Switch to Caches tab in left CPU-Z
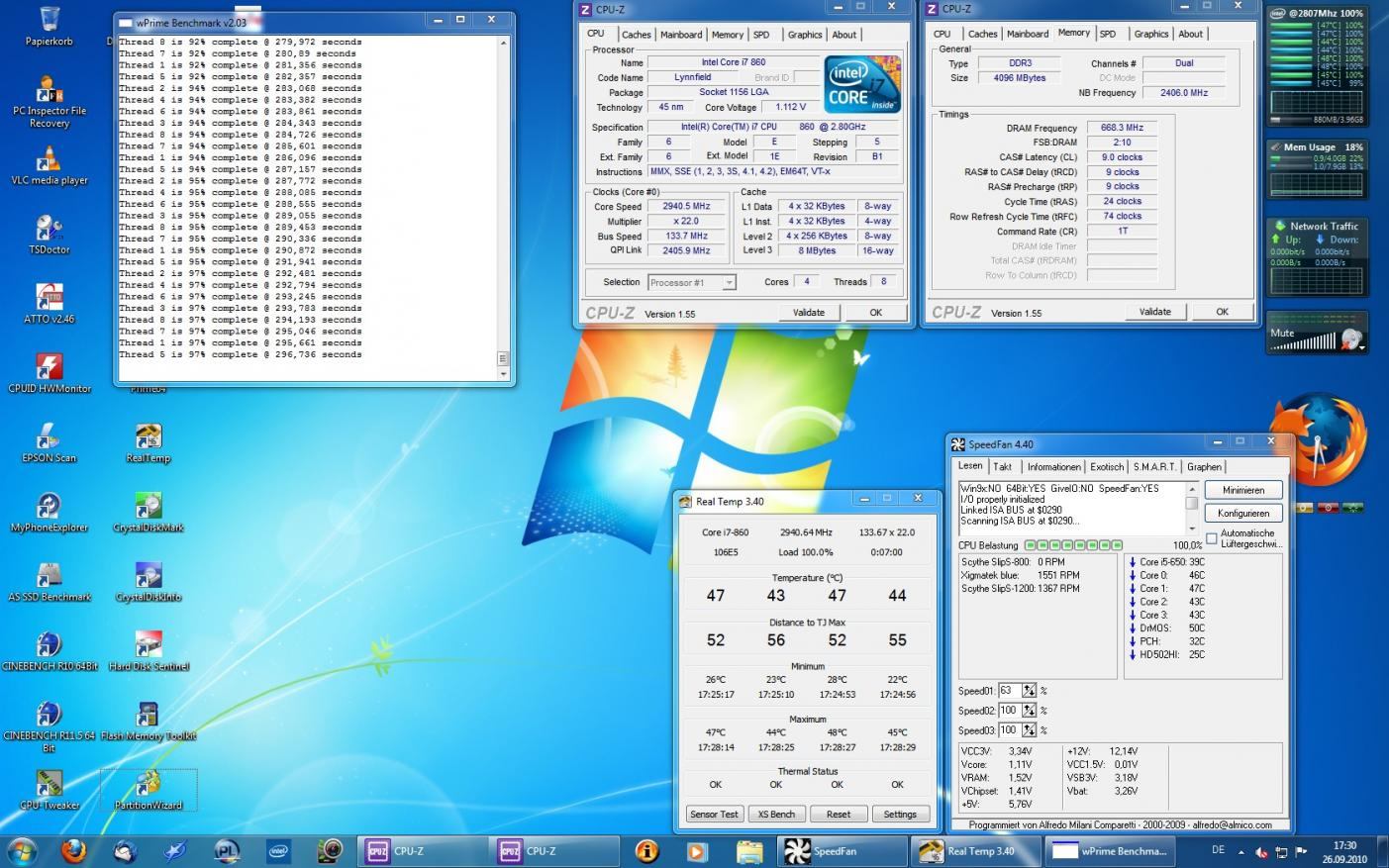Screen dimensions: 1389x868 pyautogui.click(x=637, y=35)
